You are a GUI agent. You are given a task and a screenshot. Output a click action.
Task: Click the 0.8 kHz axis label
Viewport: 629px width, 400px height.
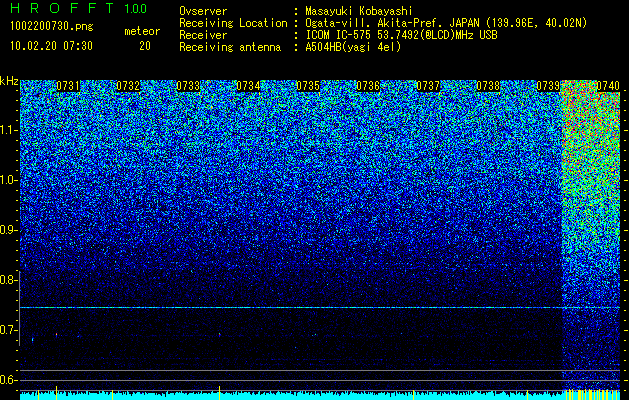tap(8, 280)
